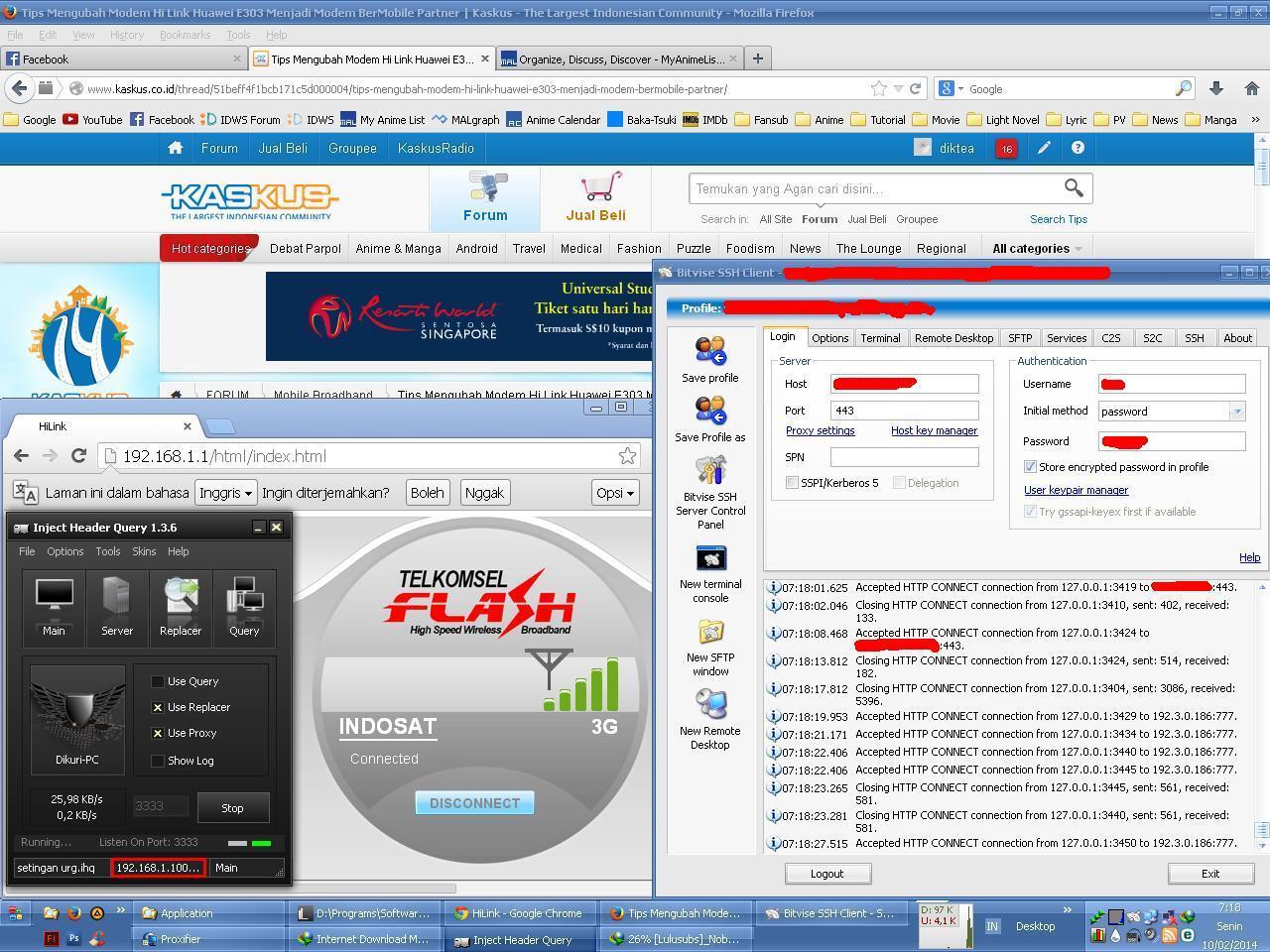Image resolution: width=1270 pixels, height=952 pixels.
Task: Switch to SFTP tab in Bitvise
Action: (1020, 338)
